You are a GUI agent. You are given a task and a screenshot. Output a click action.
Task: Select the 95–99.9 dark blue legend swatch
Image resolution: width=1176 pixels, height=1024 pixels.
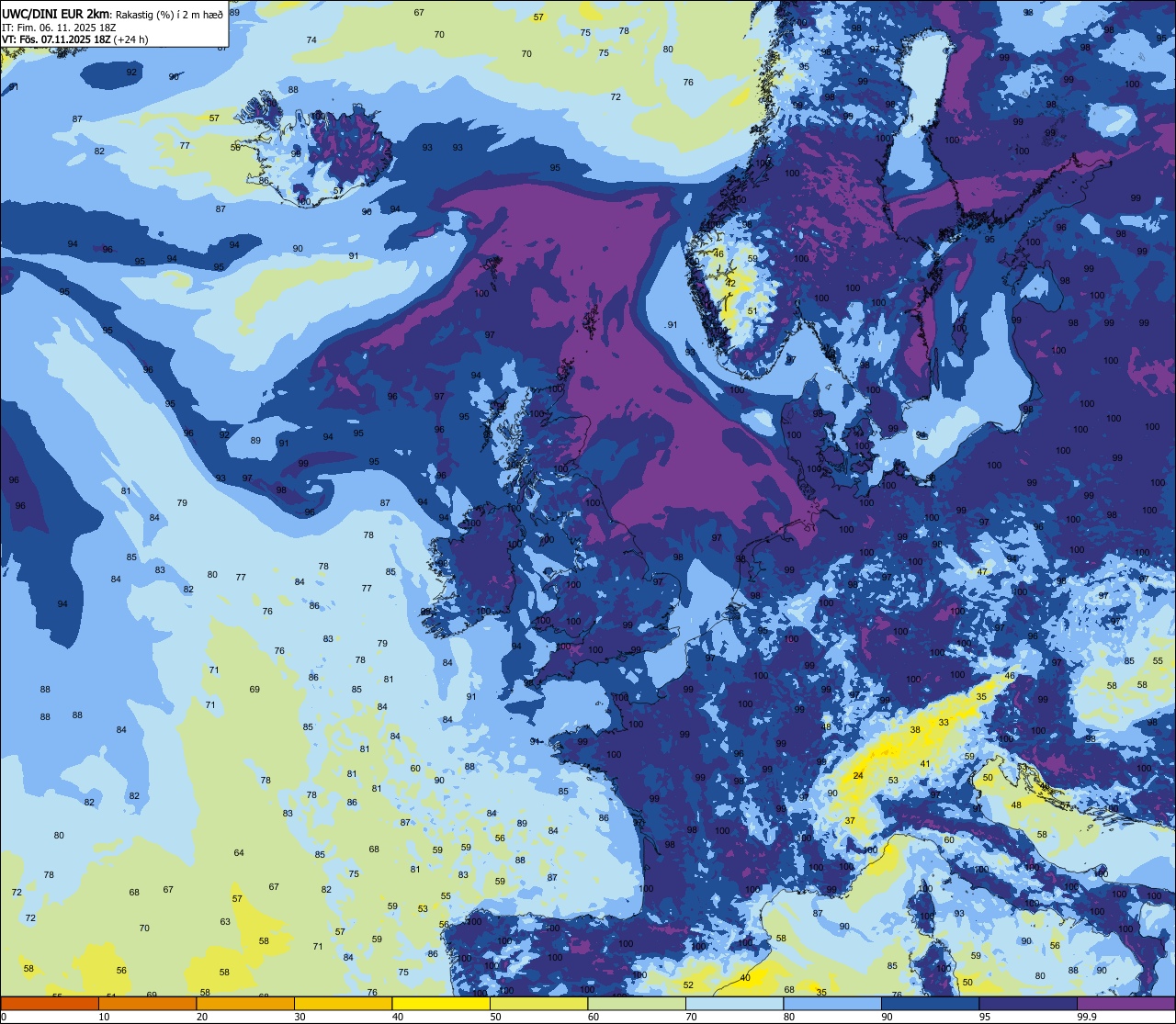click(x=1028, y=1003)
